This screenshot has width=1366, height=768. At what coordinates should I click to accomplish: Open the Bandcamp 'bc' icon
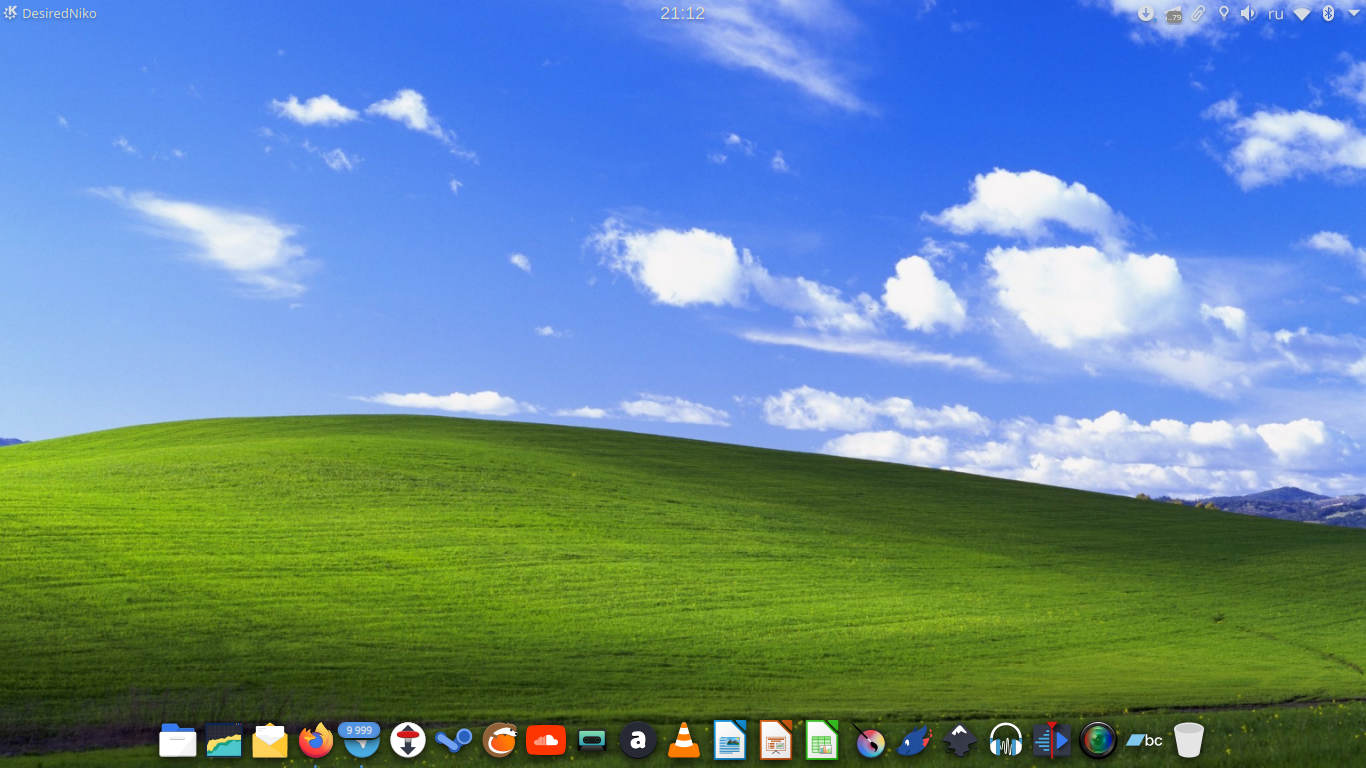tap(1144, 741)
